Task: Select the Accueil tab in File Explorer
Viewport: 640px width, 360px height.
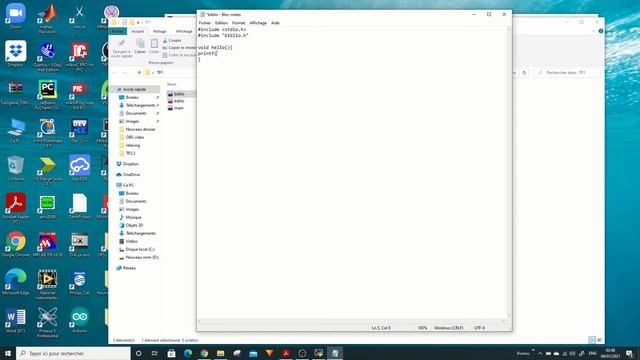Action: [x=138, y=31]
